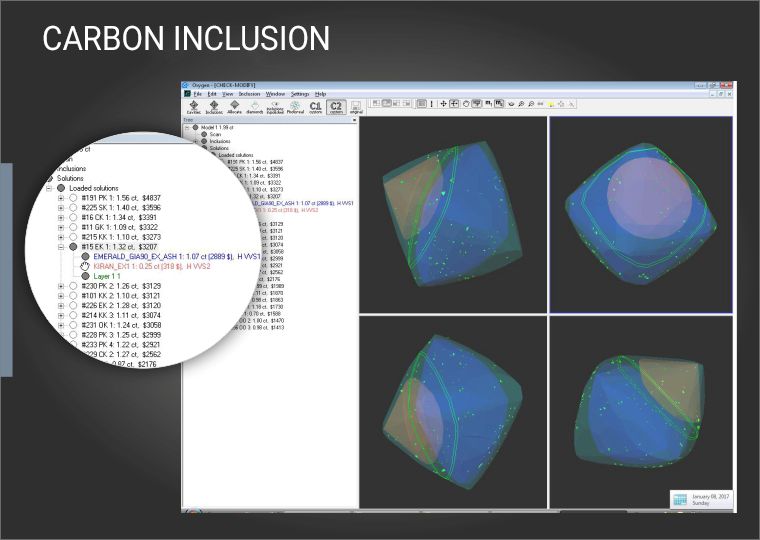Viewport: 760px width, 540px height.
Task: Collapse the #15 EK 1 solution node
Action: click(x=62, y=245)
